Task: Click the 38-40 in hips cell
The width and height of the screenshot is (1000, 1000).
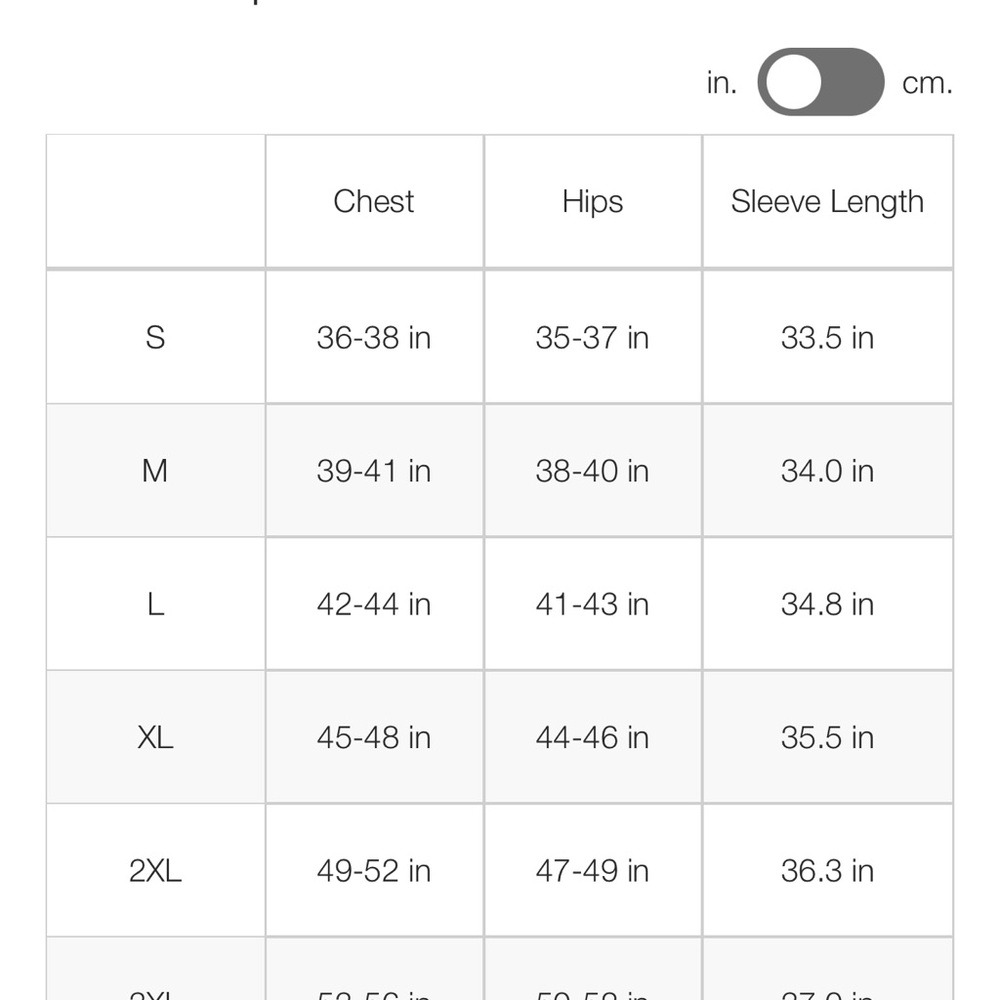Action: coord(592,471)
